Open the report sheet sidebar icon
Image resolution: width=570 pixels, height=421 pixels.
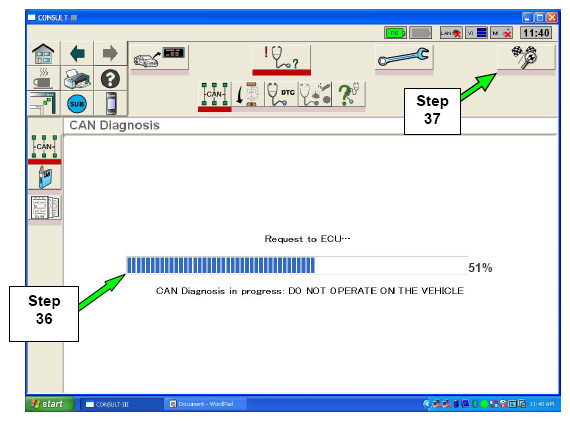(x=44, y=208)
